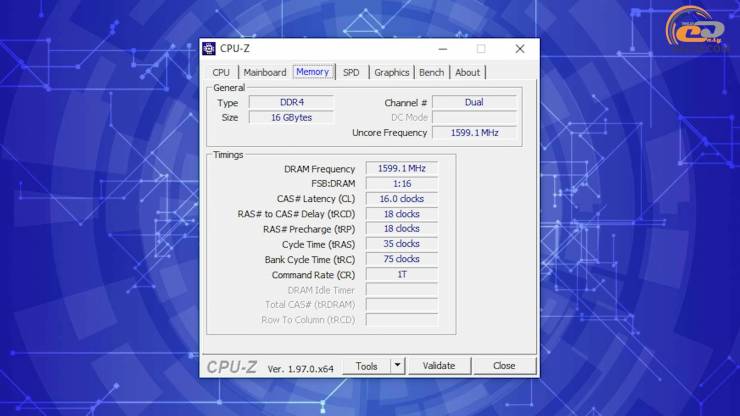Click the DRAM Frequency 1599.1 MHz value
Image resolution: width=740 pixels, height=416 pixels.
click(402, 169)
